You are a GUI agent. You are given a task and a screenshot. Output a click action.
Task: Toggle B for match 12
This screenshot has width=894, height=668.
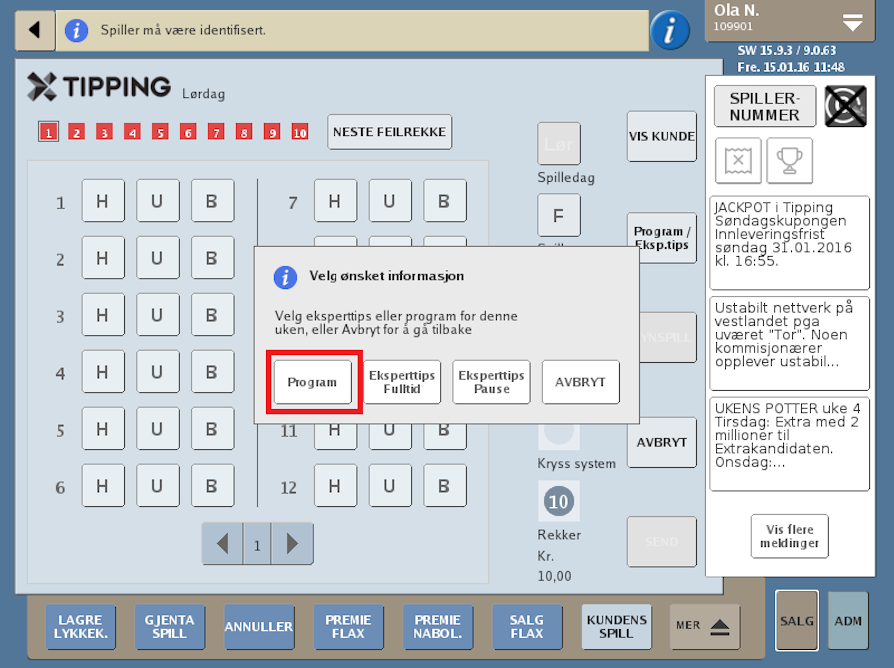[x=445, y=486]
